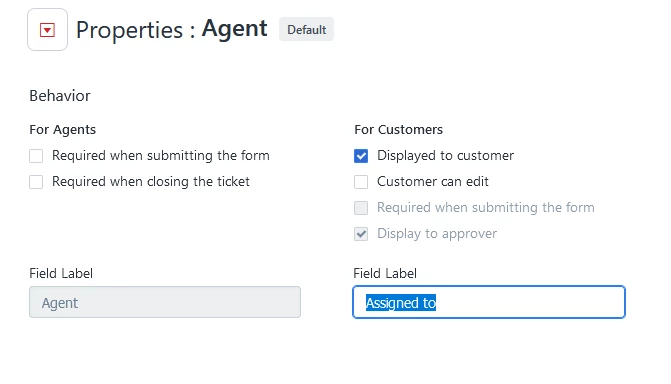
Task: Click the red dropdown field-type icon
Action: [48, 30]
